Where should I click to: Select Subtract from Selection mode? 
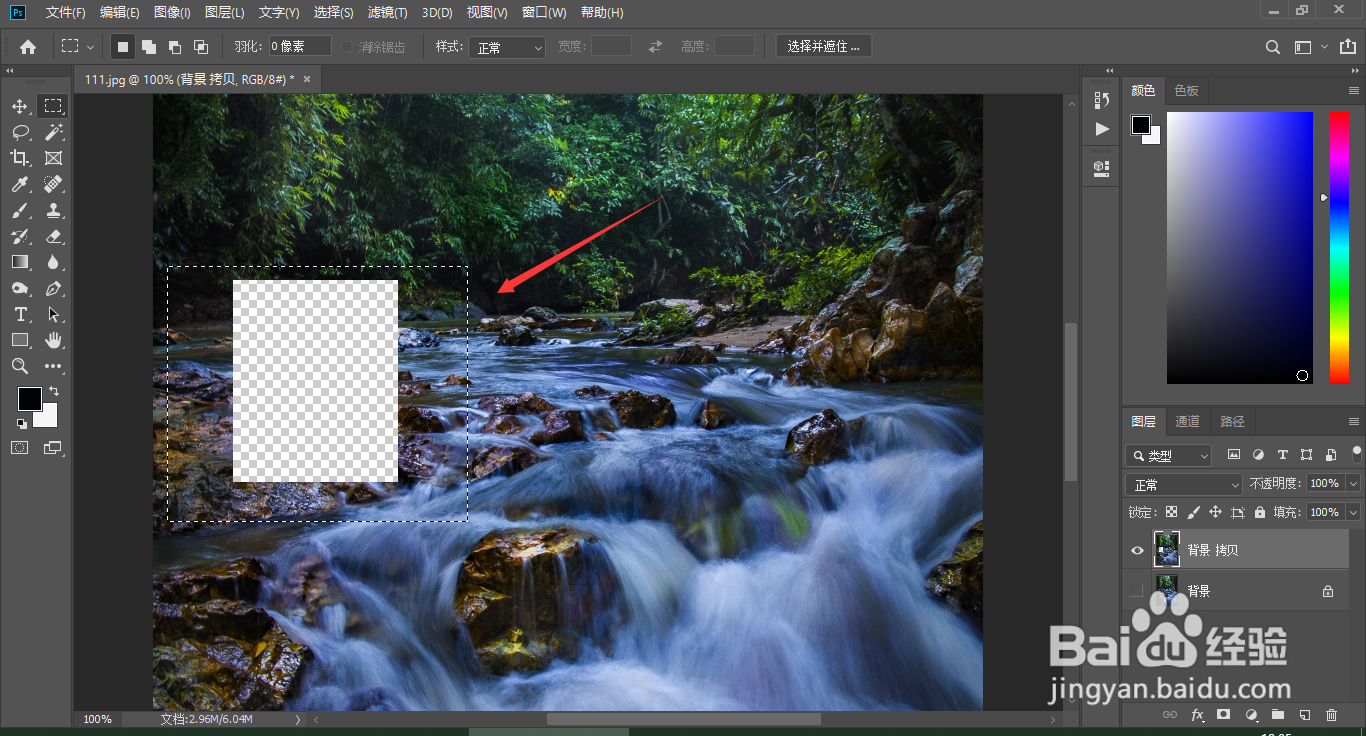[174, 47]
